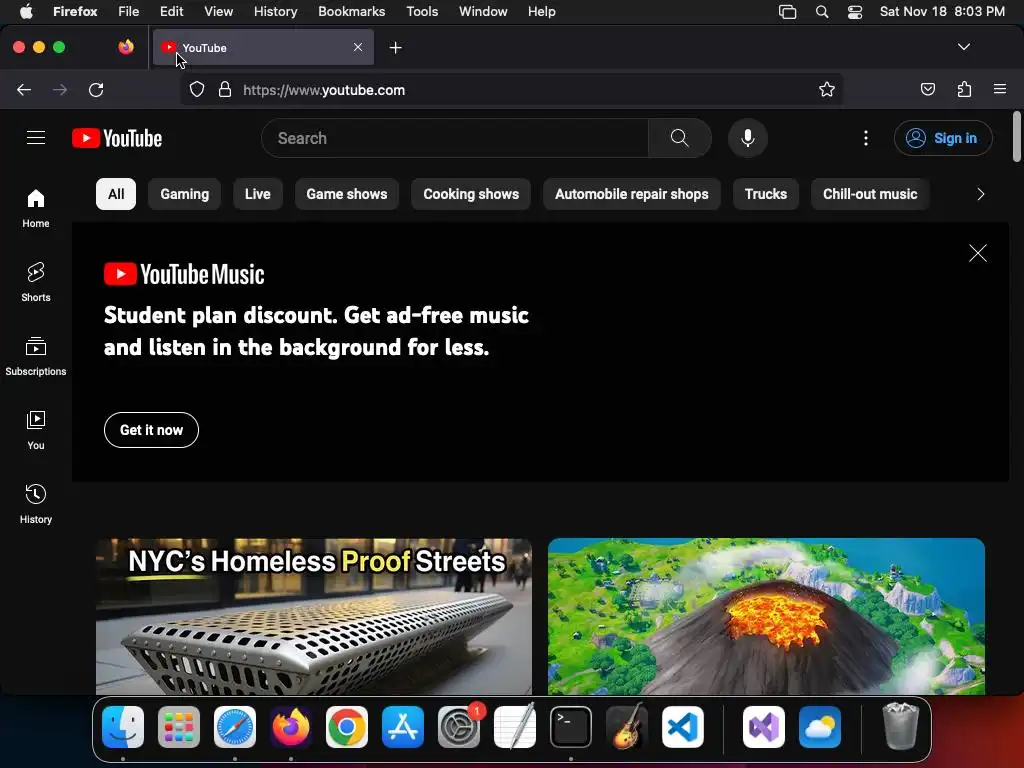This screenshot has height=768, width=1024.
Task: Select the Gaming filter chip
Action: (x=185, y=194)
